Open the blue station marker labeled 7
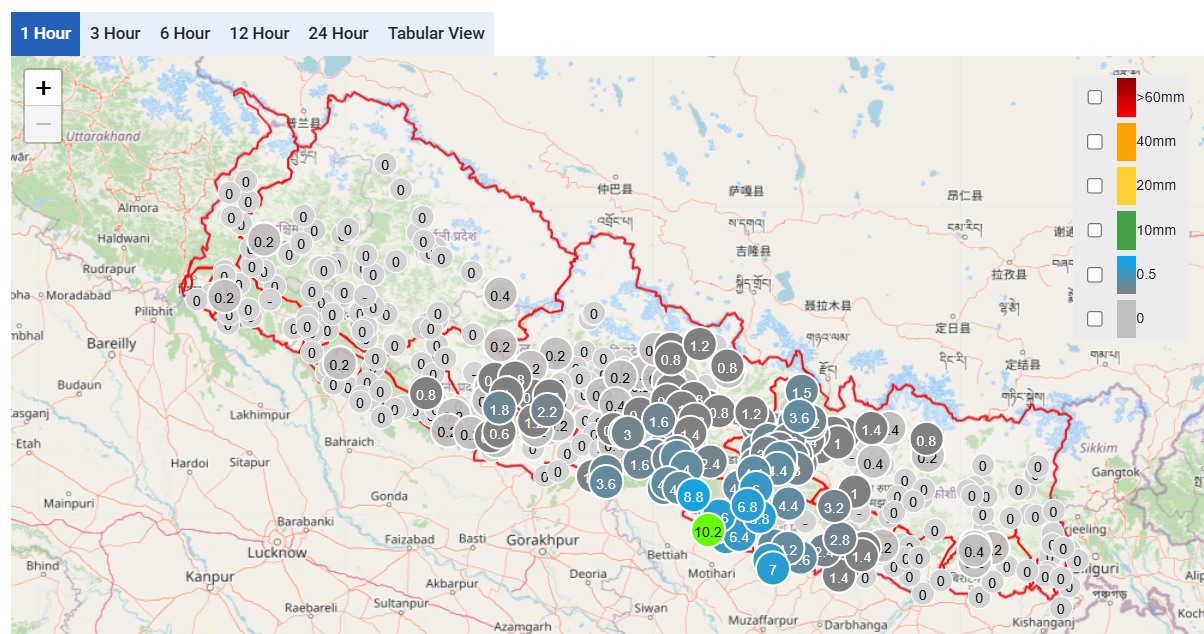 pos(772,569)
